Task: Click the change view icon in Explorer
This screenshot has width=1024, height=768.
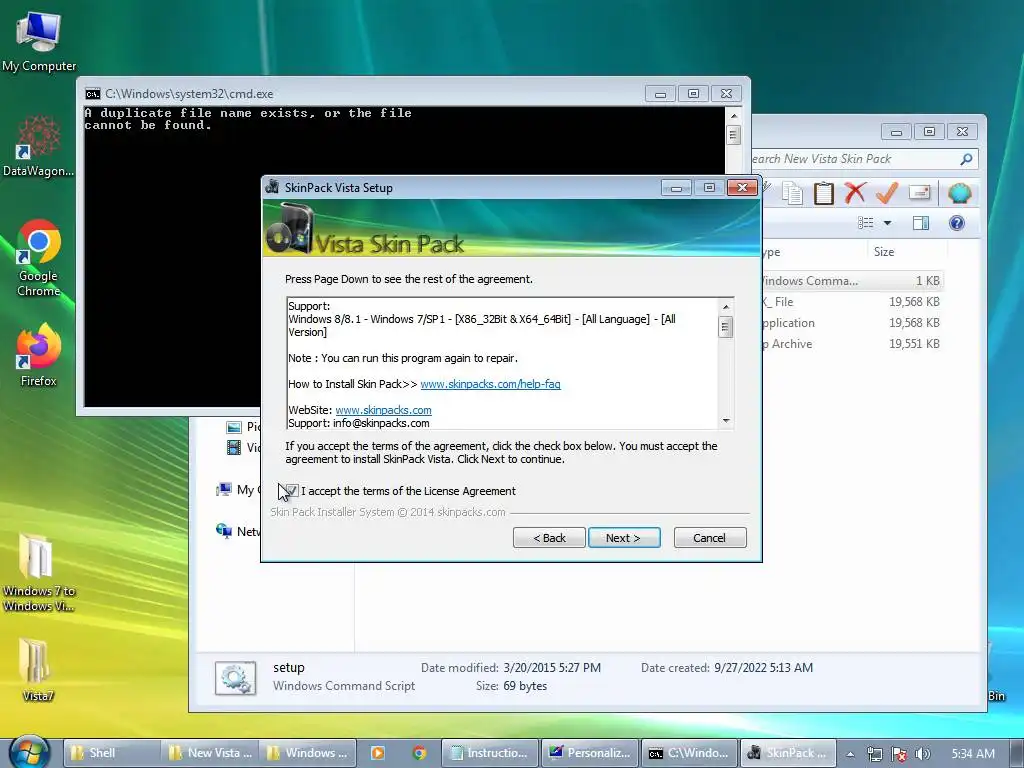Action: pyautogui.click(x=865, y=223)
